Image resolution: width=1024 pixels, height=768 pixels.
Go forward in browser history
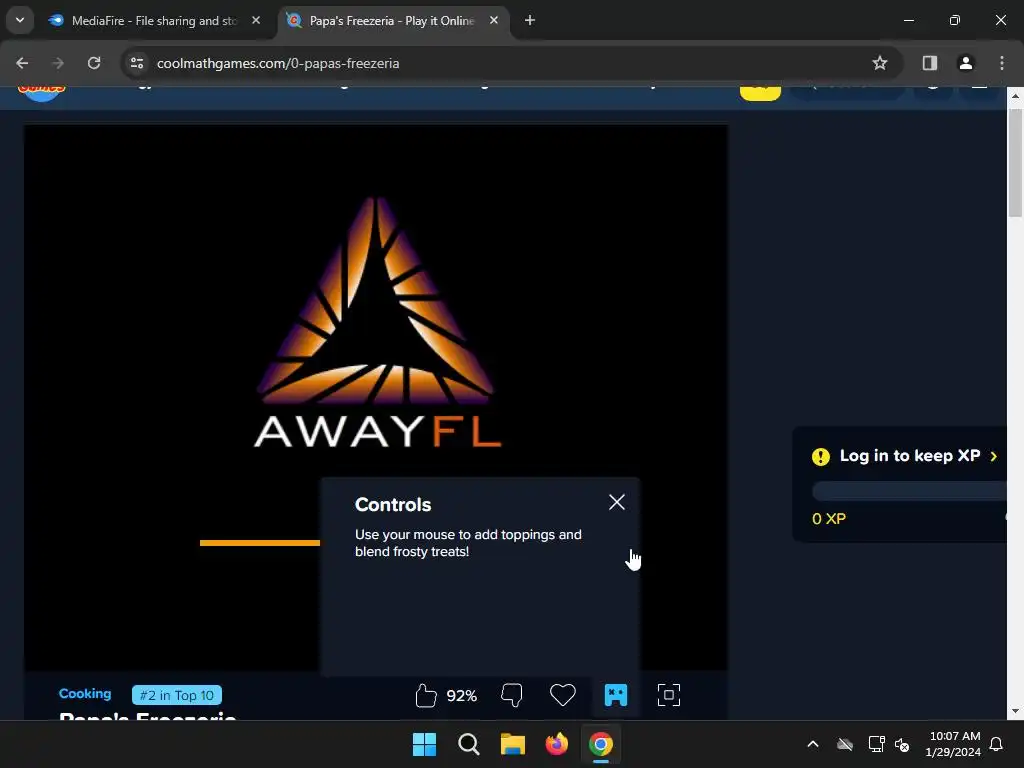point(58,63)
